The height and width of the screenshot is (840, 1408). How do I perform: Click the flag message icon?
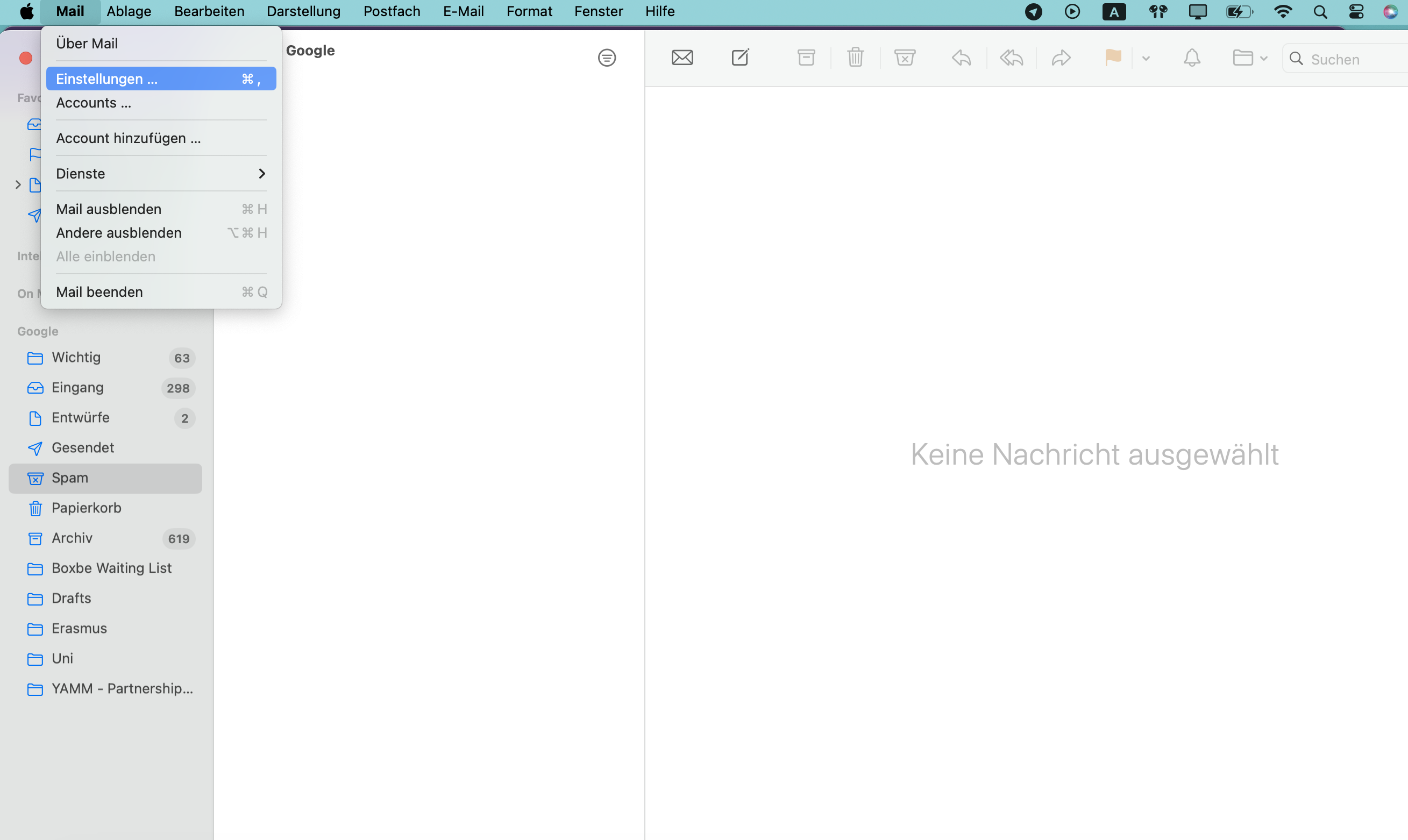(1114, 57)
